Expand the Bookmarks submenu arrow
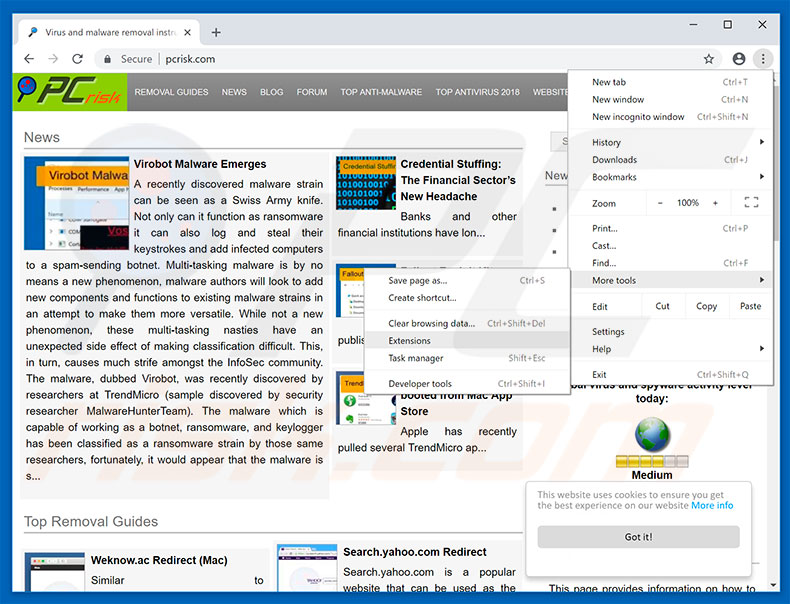 tap(762, 177)
